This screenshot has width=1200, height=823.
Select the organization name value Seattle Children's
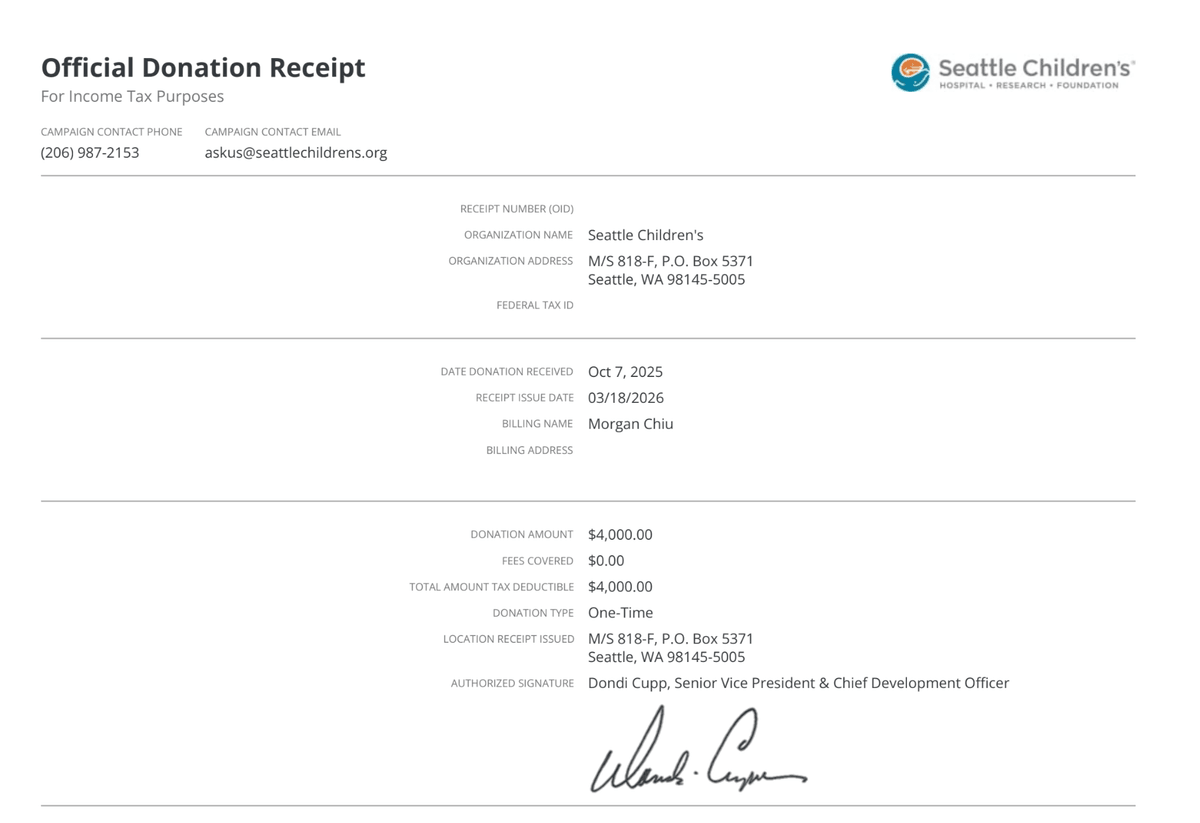click(x=646, y=235)
